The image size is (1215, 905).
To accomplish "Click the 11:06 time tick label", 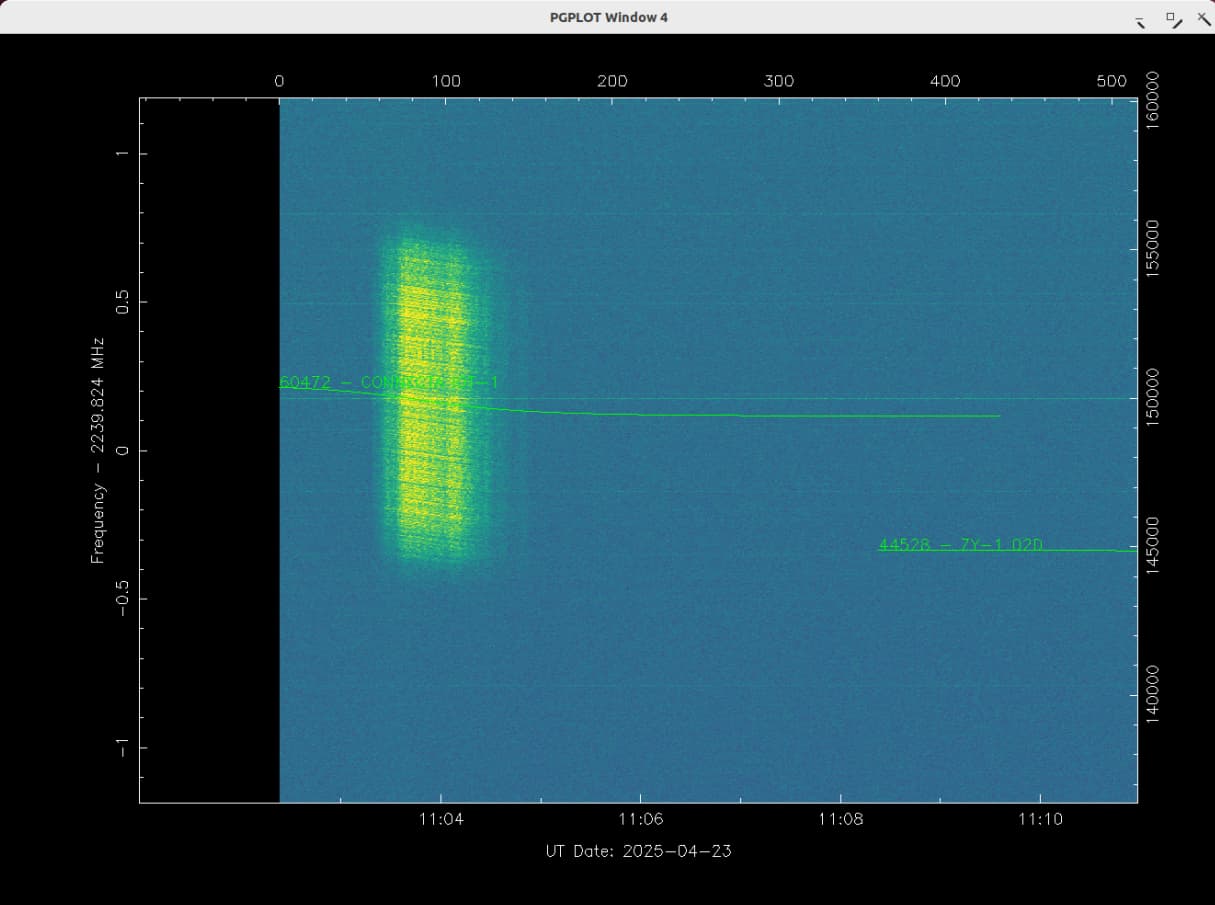I will pyautogui.click(x=640, y=819).
